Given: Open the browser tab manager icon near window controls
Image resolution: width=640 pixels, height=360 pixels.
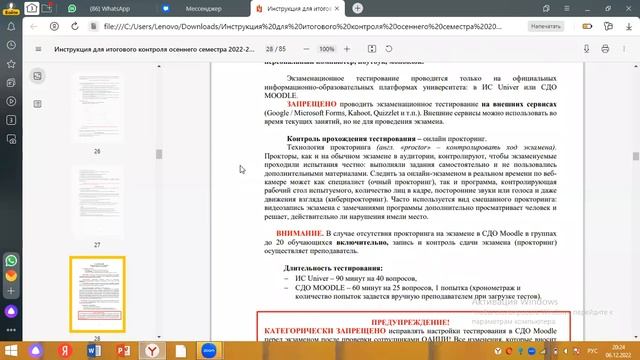Looking at the screenshot, I should point(546,9).
